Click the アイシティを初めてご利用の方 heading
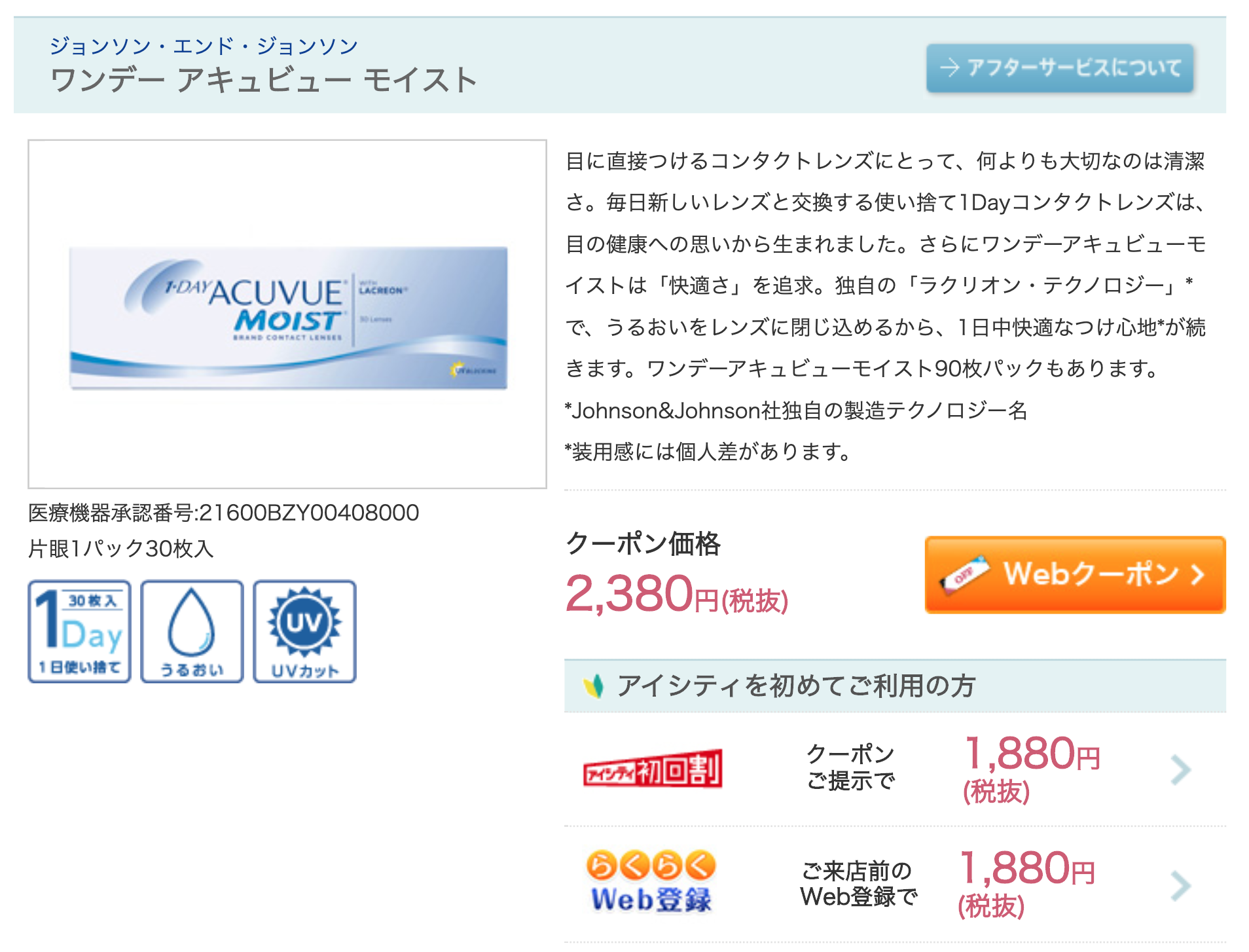 click(796, 686)
